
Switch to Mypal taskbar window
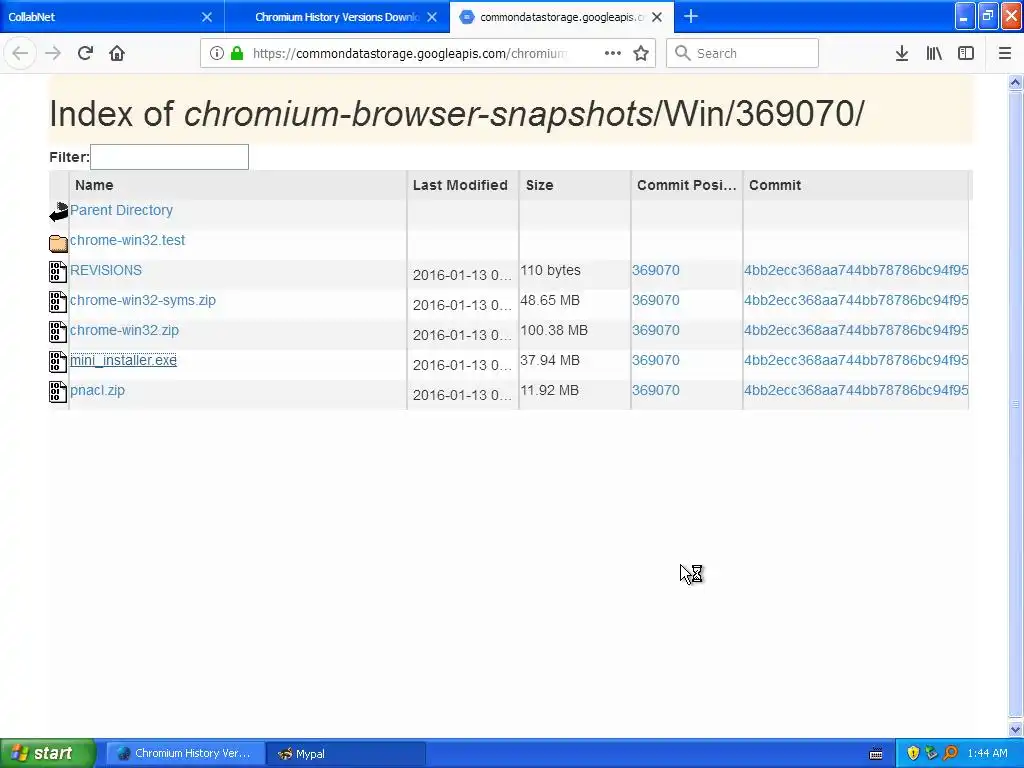(x=346, y=754)
